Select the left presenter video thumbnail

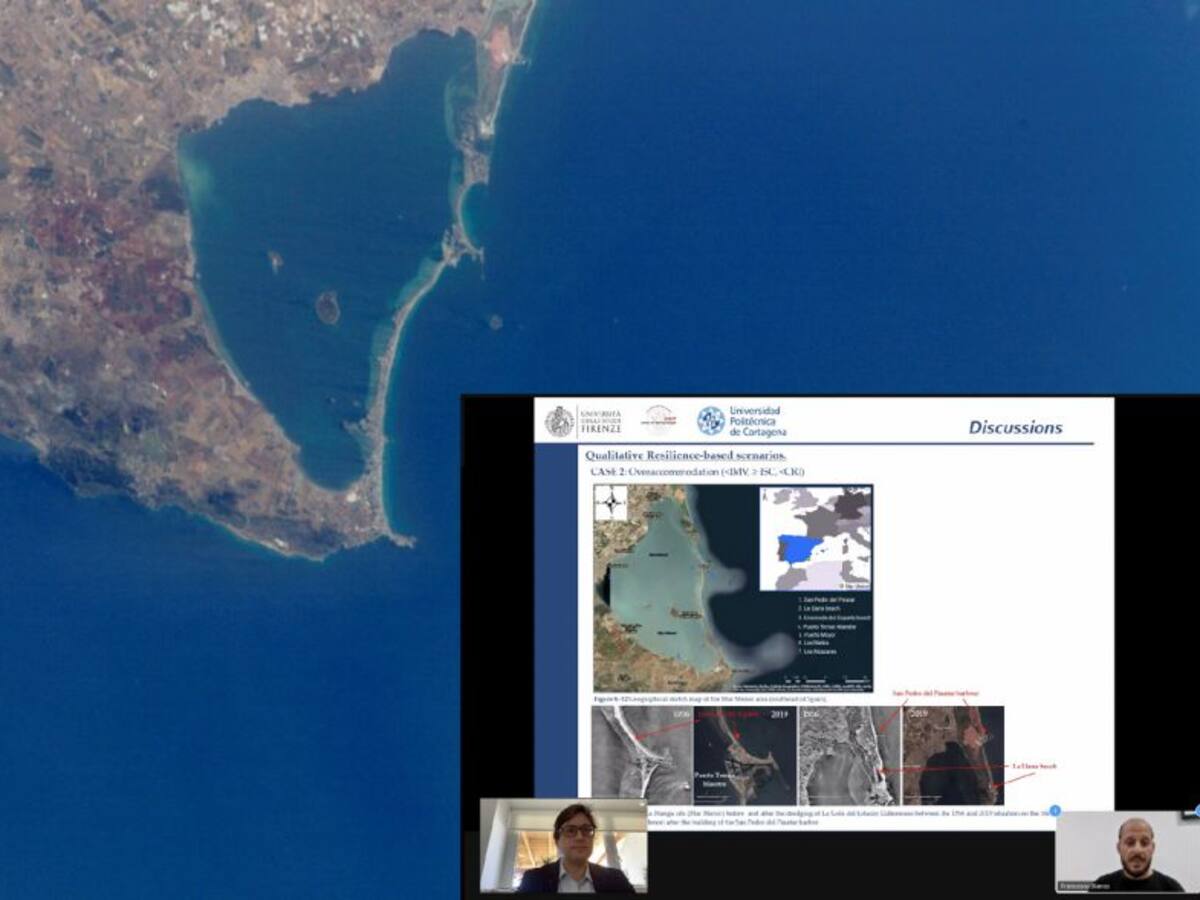(563, 845)
